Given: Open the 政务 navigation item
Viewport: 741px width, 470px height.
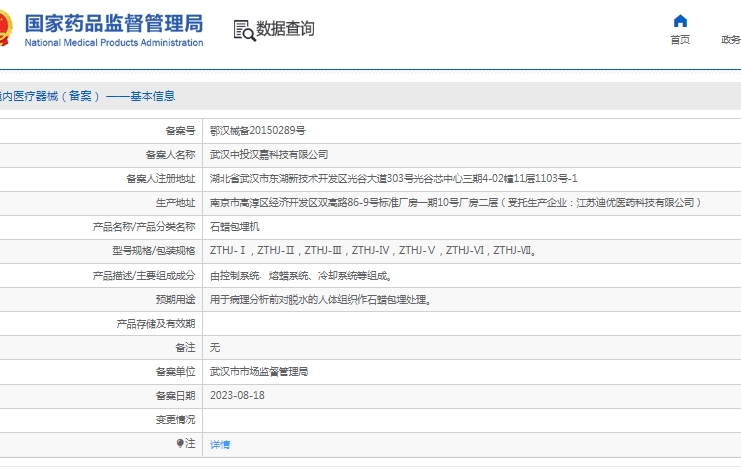Looking at the screenshot, I should pyautogui.click(x=731, y=40).
